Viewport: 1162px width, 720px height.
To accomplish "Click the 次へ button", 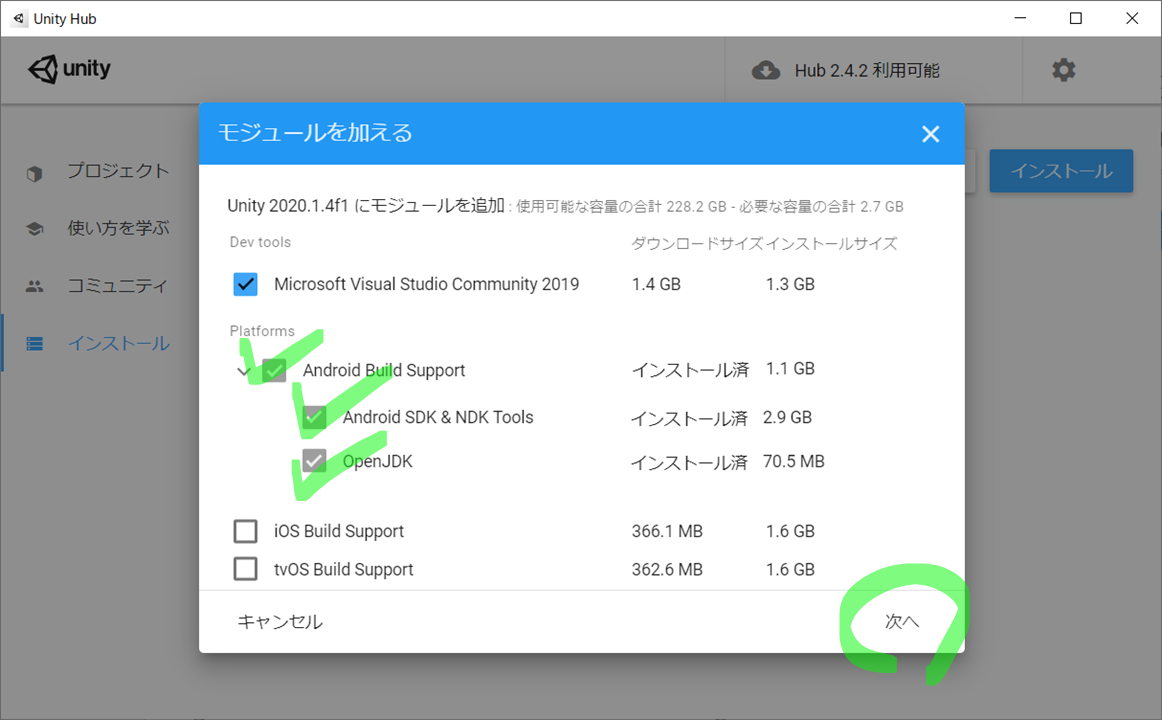I will (902, 621).
